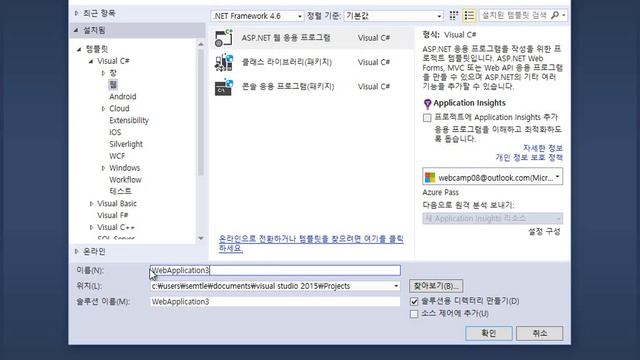This screenshot has height=360, width=640.
Task: Open the detailed information link
Action: tap(543, 148)
